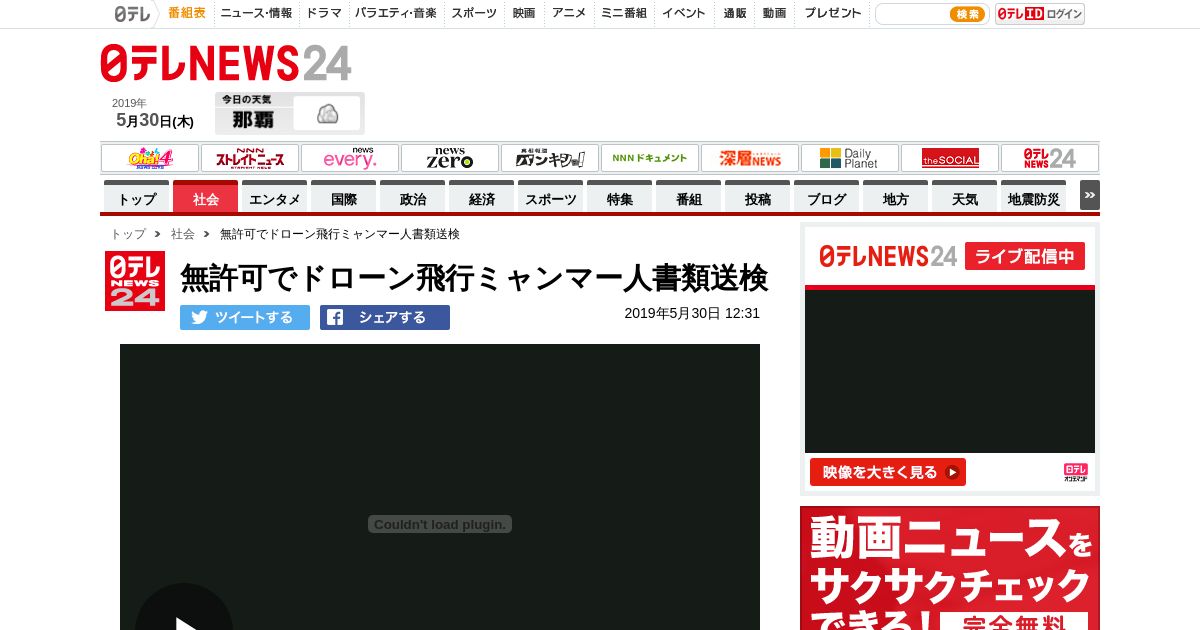Switch to the 地方 category tab
This screenshot has width=1200, height=630.
click(896, 198)
